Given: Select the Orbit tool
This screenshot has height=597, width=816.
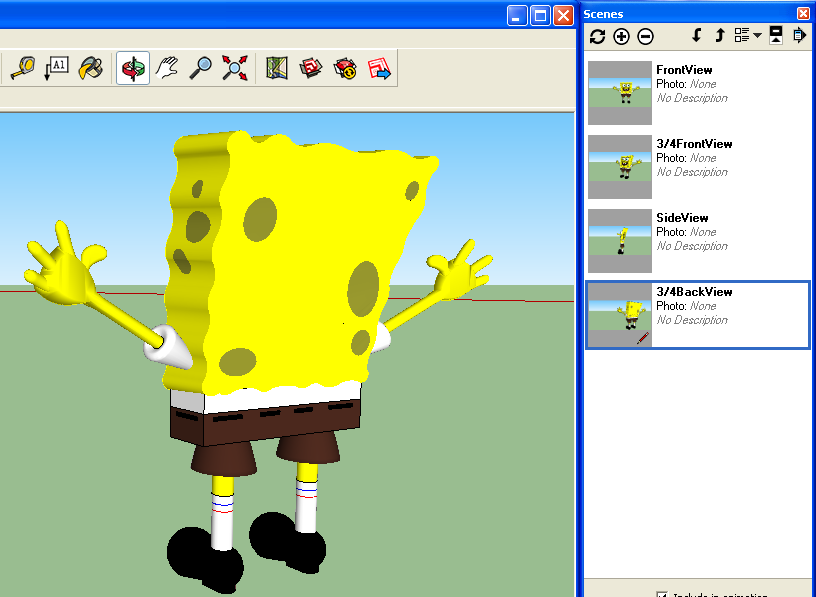Looking at the screenshot, I should [x=133, y=68].
